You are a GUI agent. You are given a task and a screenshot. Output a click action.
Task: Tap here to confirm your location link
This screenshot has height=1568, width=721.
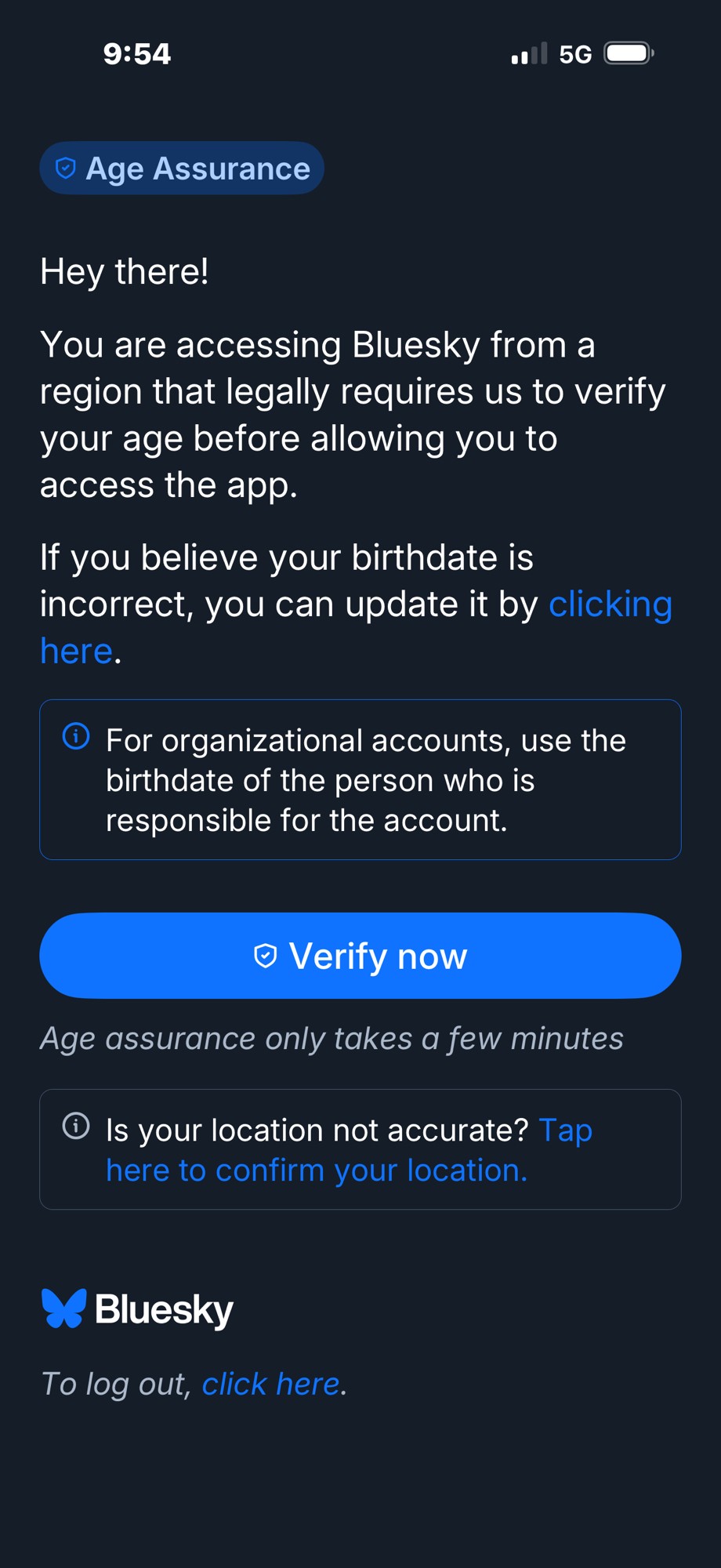tap(317, 1170)
